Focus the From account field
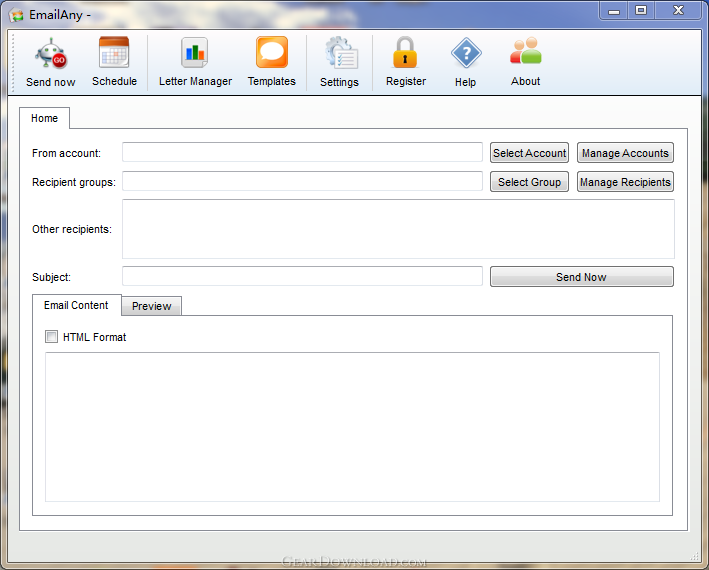709x570 pixels. (302, 152)
